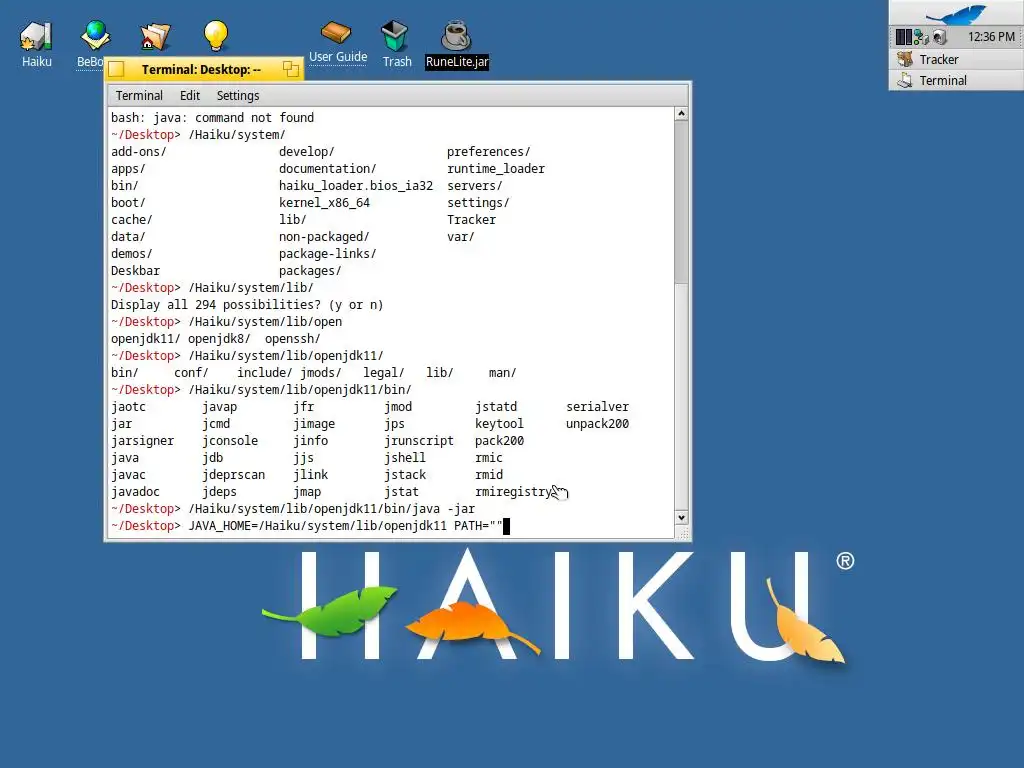Select the RuneLite.jar coffee cup icon

tap(456, 35)
